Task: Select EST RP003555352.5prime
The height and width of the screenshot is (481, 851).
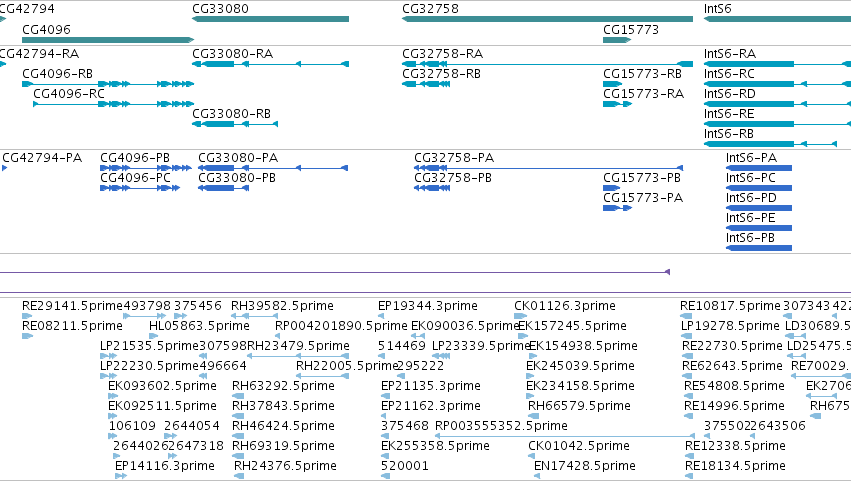Action: point(501,426)
